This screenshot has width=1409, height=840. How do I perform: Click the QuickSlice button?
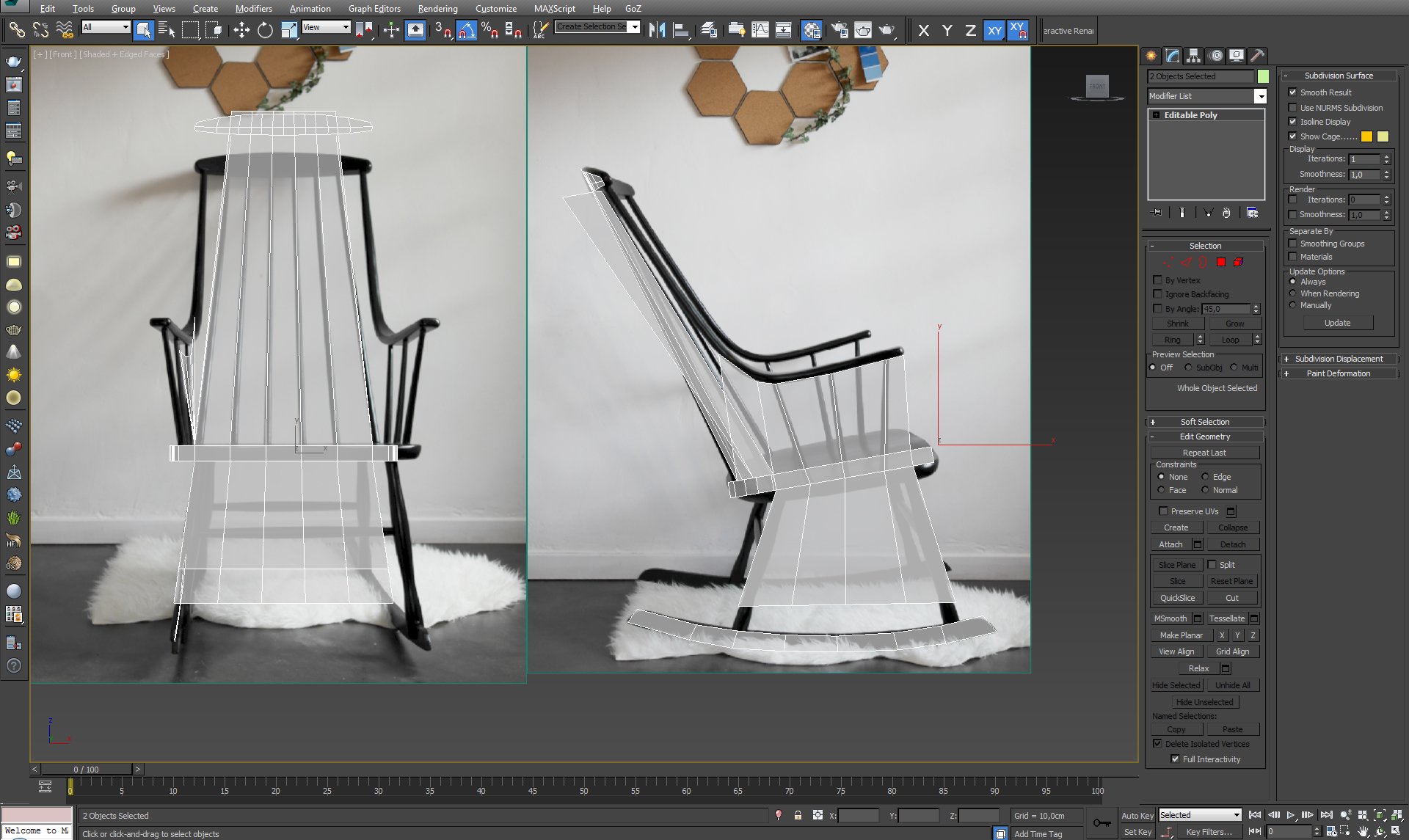pyautogui.click(x=1177, y=598)
